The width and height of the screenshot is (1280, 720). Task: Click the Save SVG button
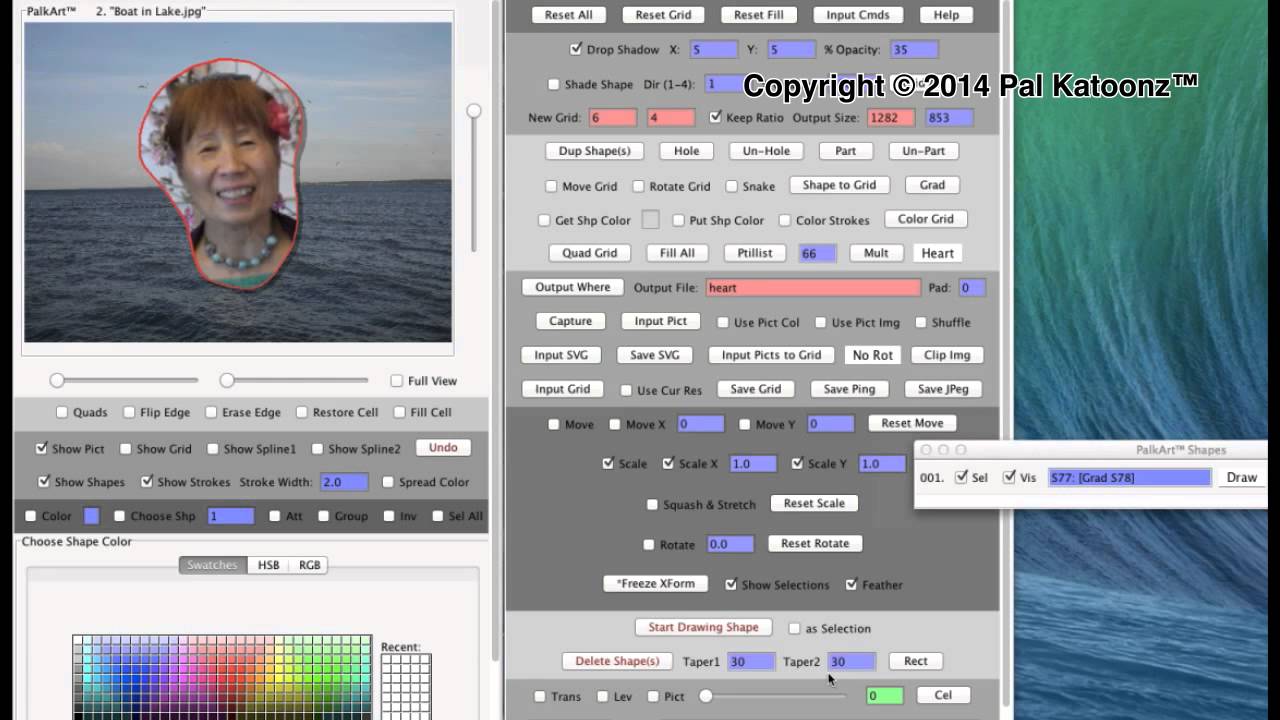click(x=655, y=355)
